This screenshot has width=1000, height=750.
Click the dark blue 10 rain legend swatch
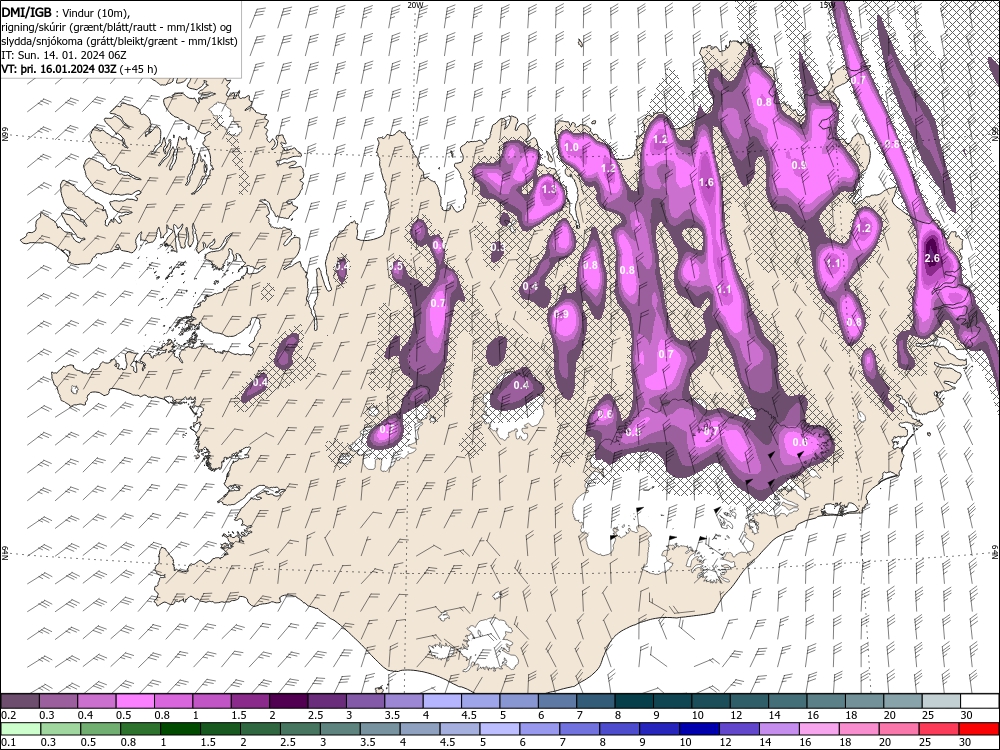point(699,729)
